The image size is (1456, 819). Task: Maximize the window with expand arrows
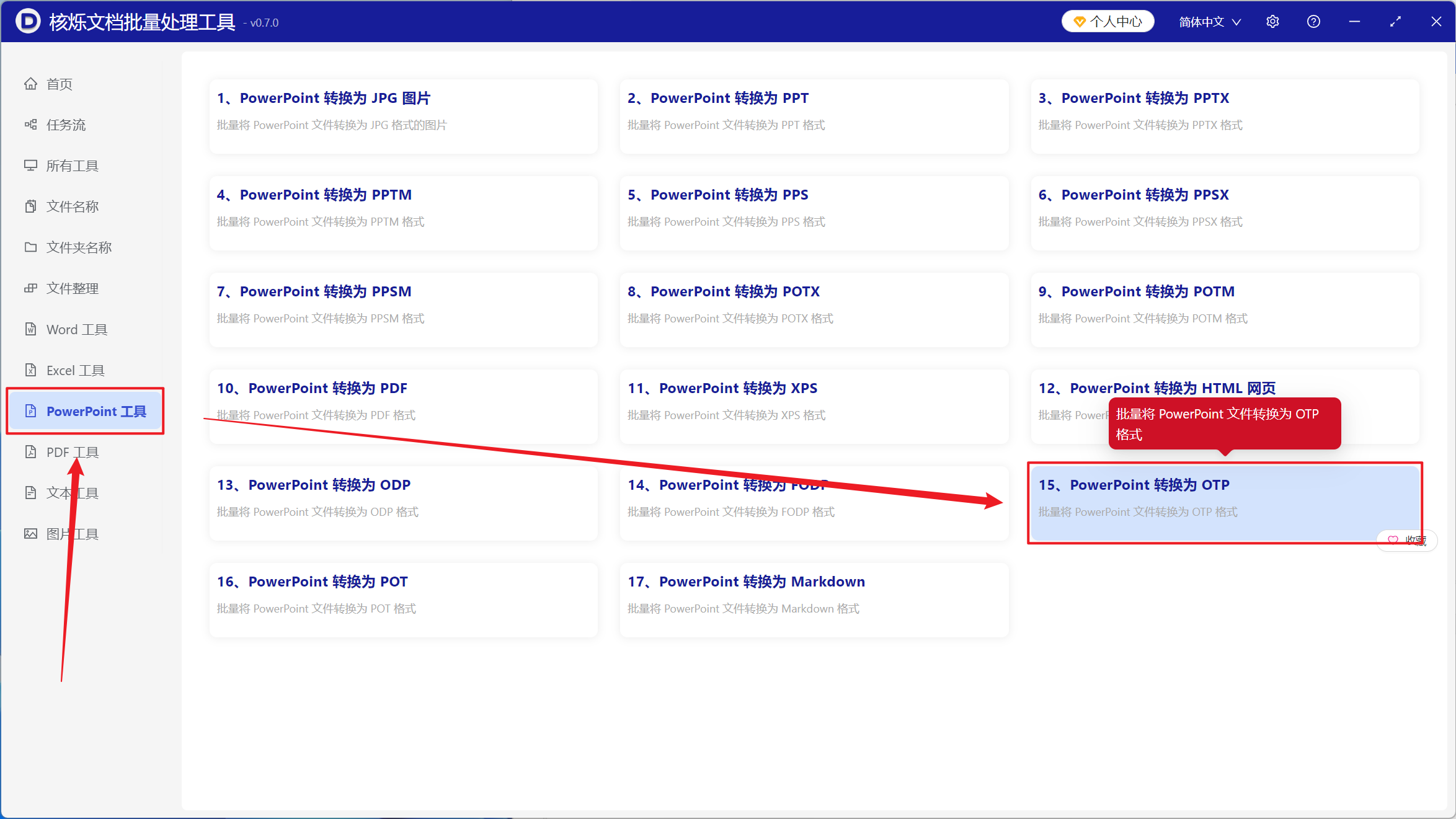(1395, 22)
